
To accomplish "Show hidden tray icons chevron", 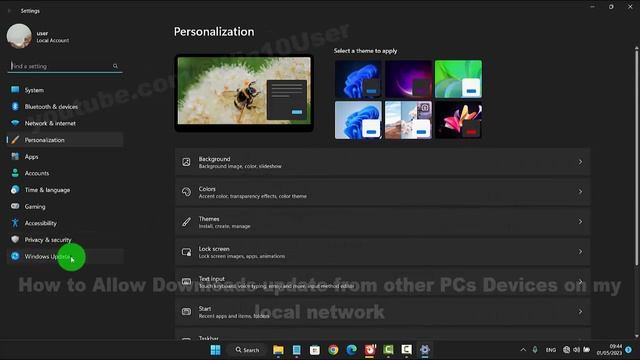I will pos(523,350).
